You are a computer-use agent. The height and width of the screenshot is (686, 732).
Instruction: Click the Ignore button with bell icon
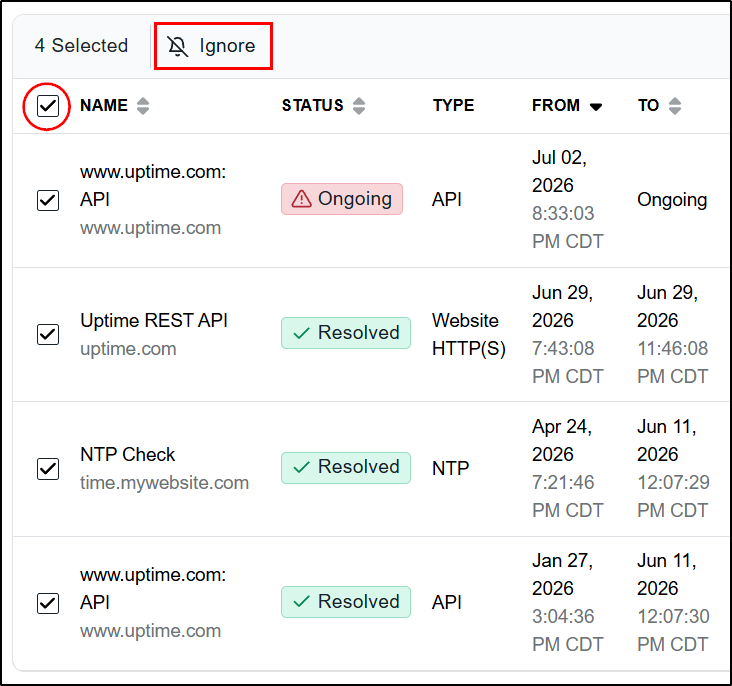click(x=213, y=46)
